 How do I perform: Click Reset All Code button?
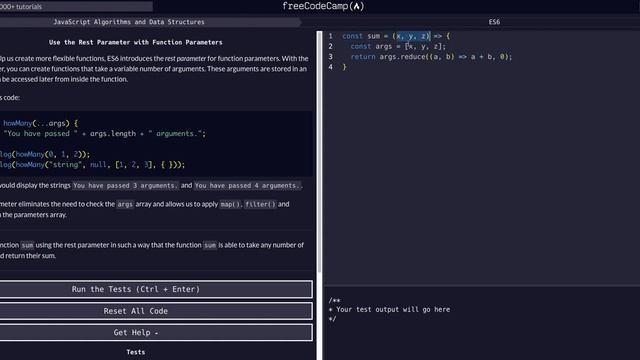(x=156, y=311)
